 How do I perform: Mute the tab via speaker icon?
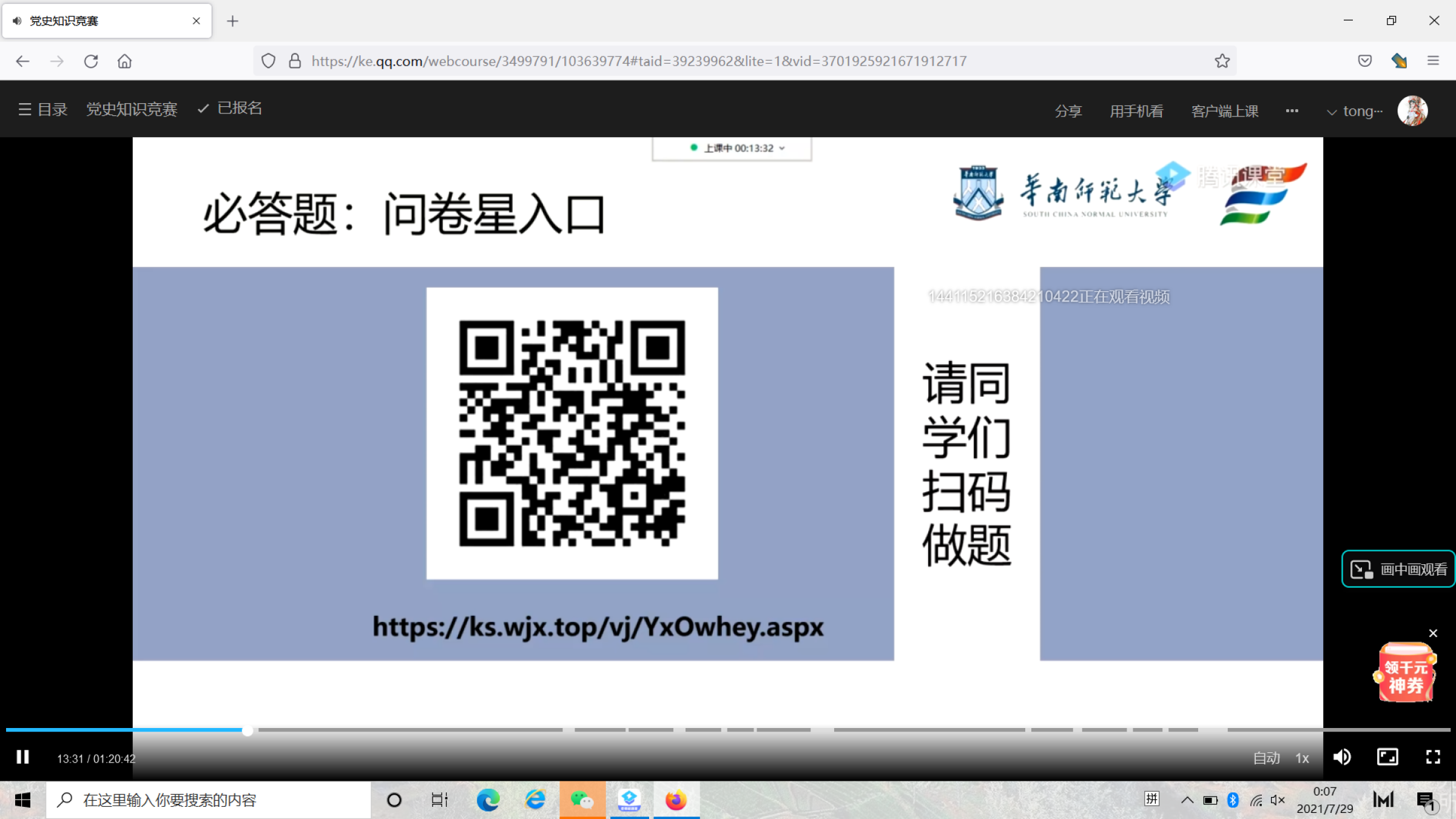click(x=17, y=21)
